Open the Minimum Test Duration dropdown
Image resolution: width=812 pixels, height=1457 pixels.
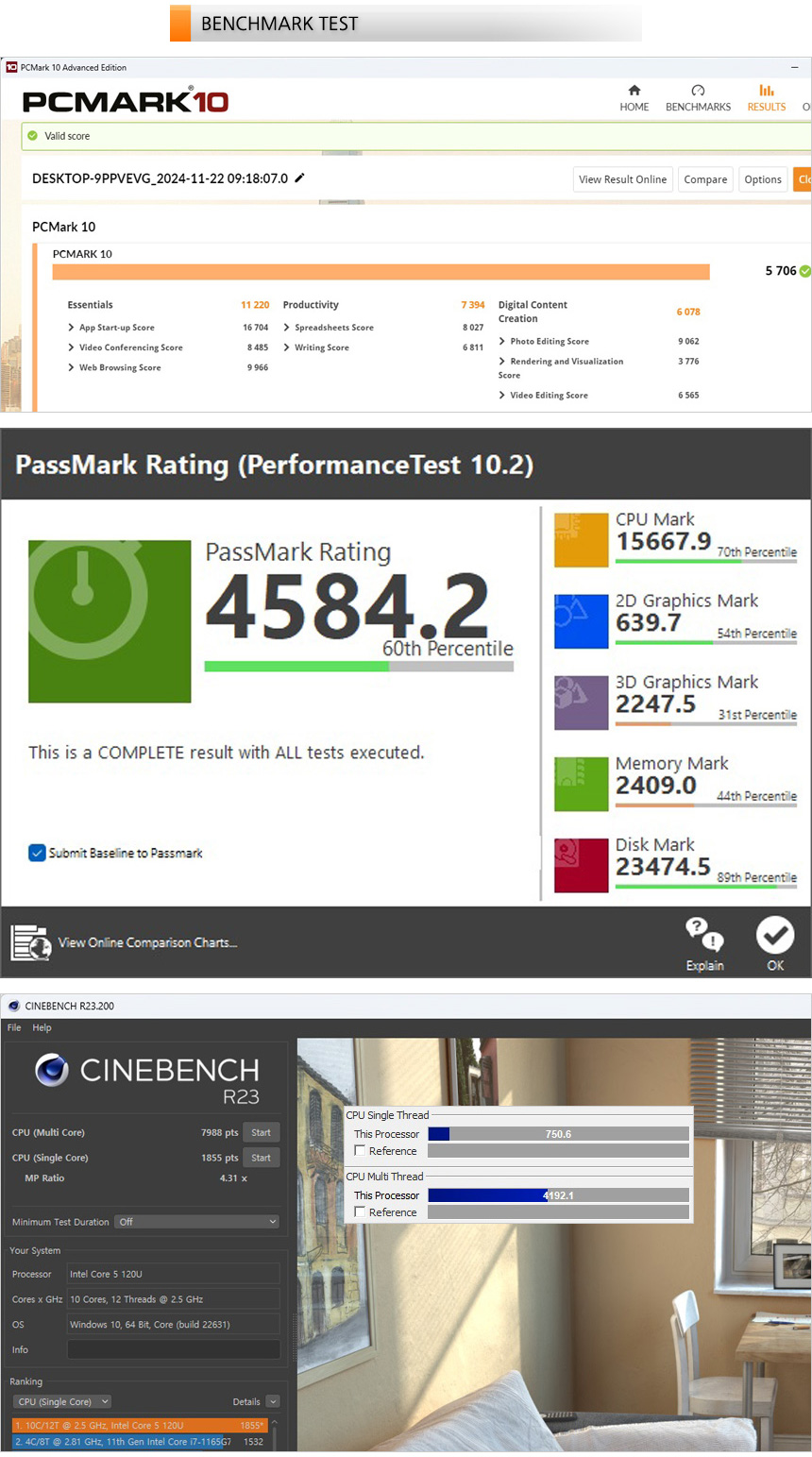pyautogui.click(x=197, y=1222)
